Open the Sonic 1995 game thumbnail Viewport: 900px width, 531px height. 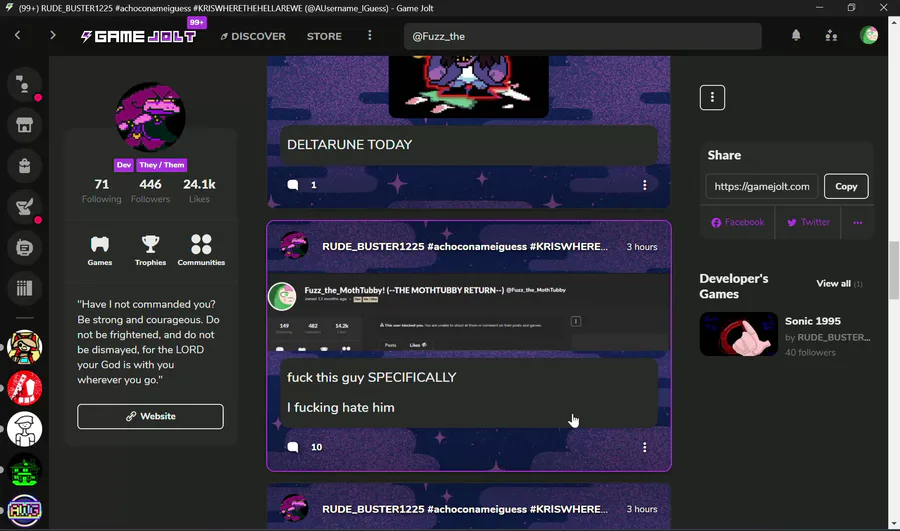point(739,334)
